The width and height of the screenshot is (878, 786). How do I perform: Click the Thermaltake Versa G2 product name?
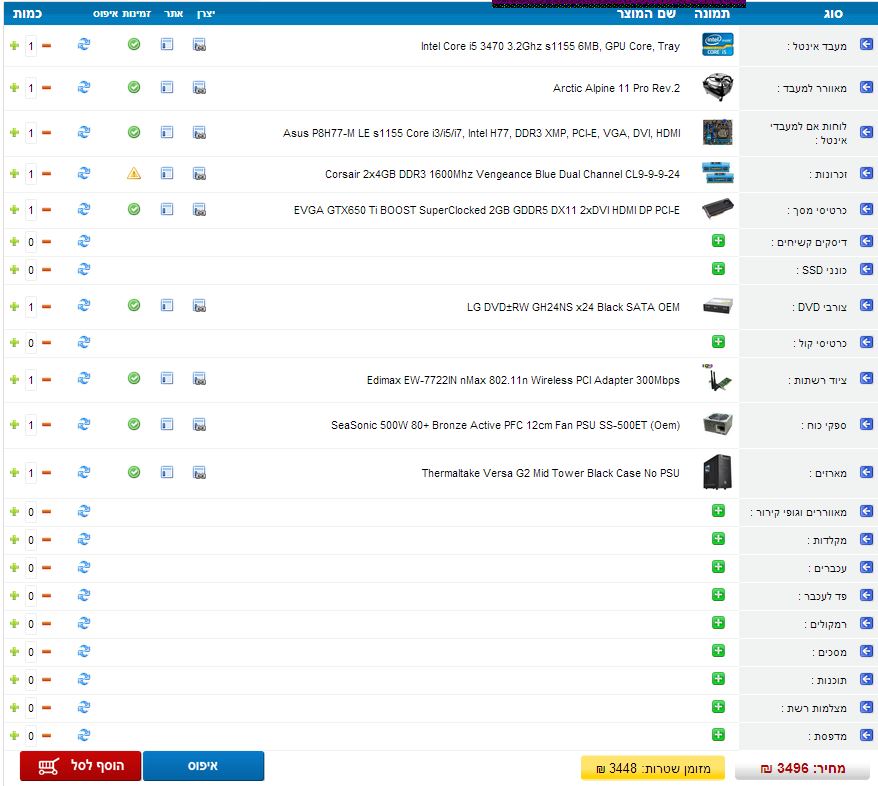coord(550,473)
